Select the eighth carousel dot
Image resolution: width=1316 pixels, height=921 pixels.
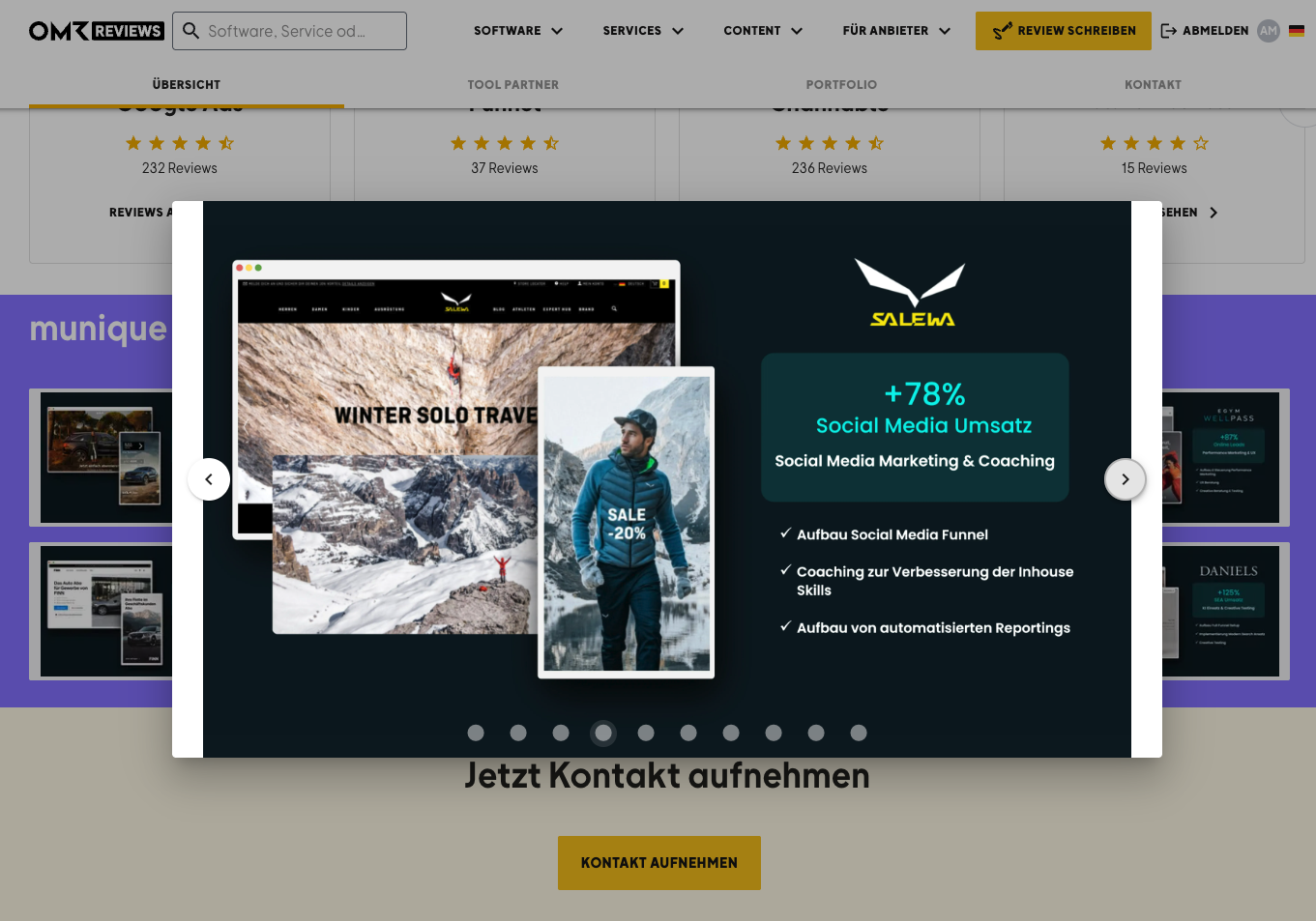(774, 733)
